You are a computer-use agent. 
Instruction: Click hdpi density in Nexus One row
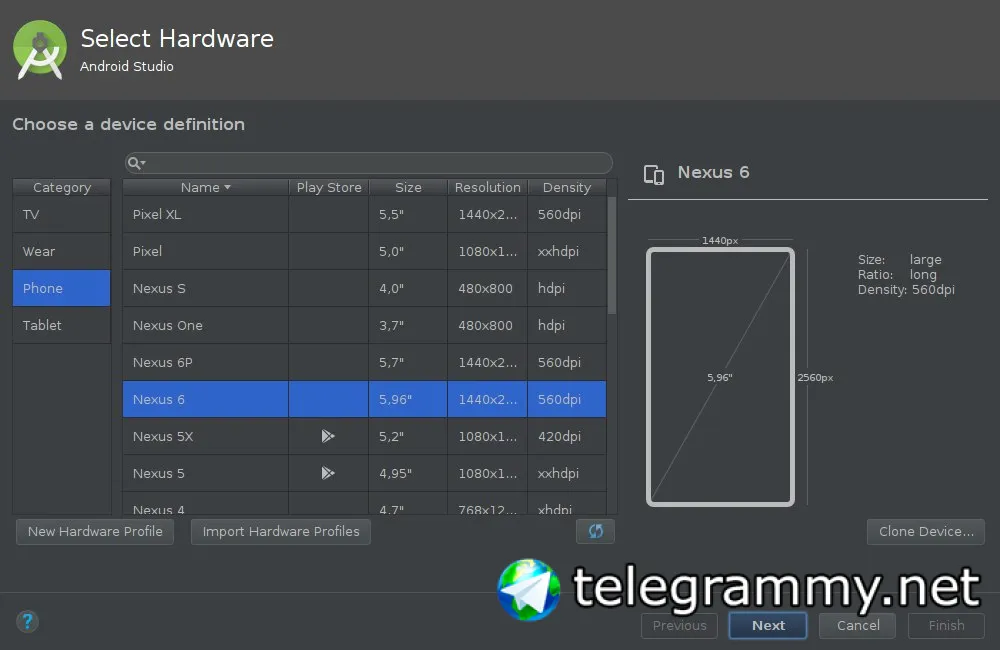[567, 325]
